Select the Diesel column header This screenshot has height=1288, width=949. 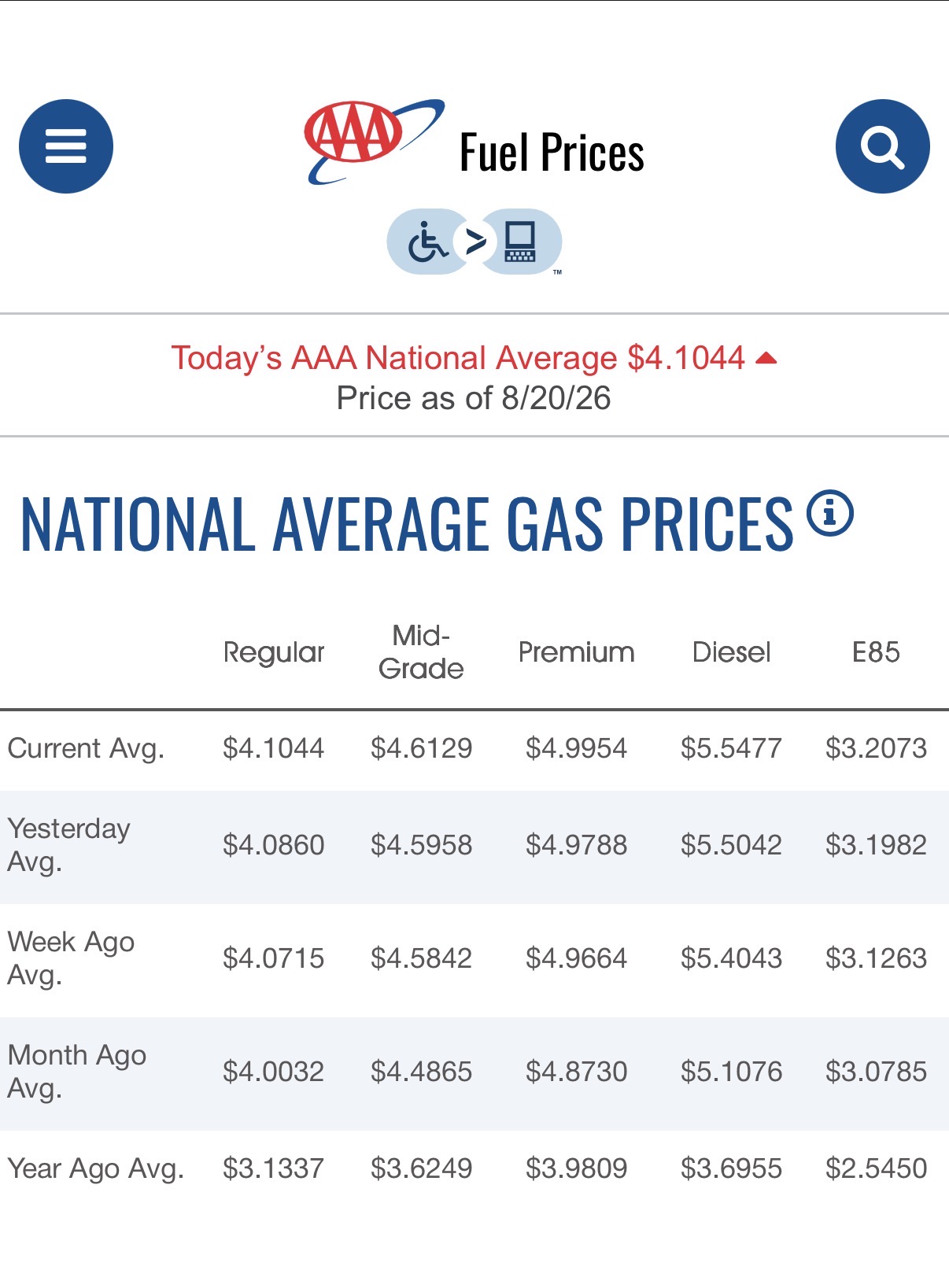731,652
